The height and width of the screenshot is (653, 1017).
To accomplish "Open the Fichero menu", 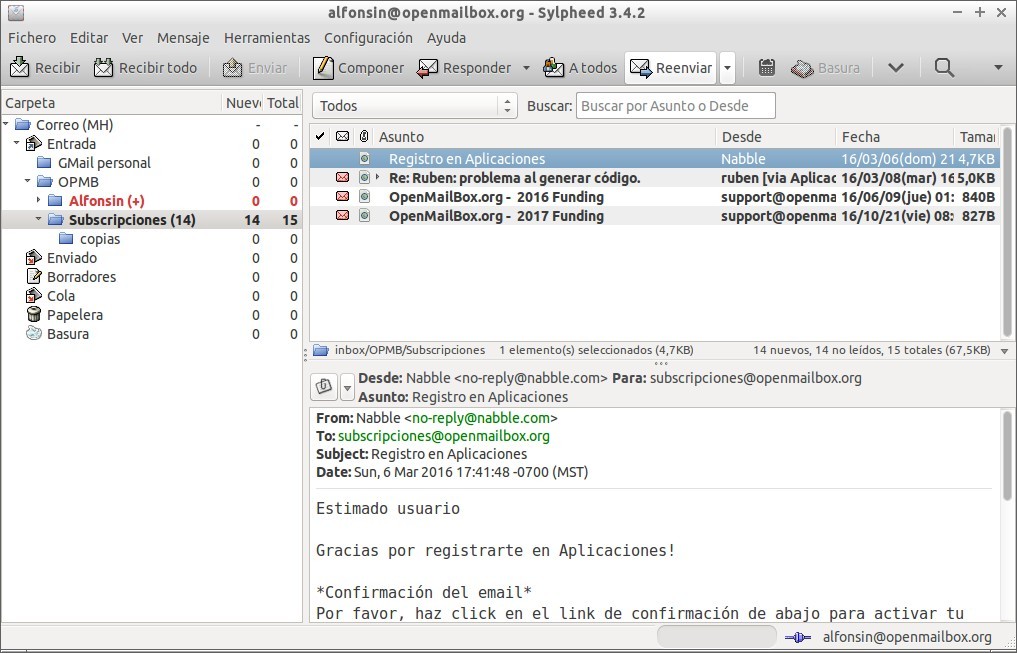I will click(32, 38).
